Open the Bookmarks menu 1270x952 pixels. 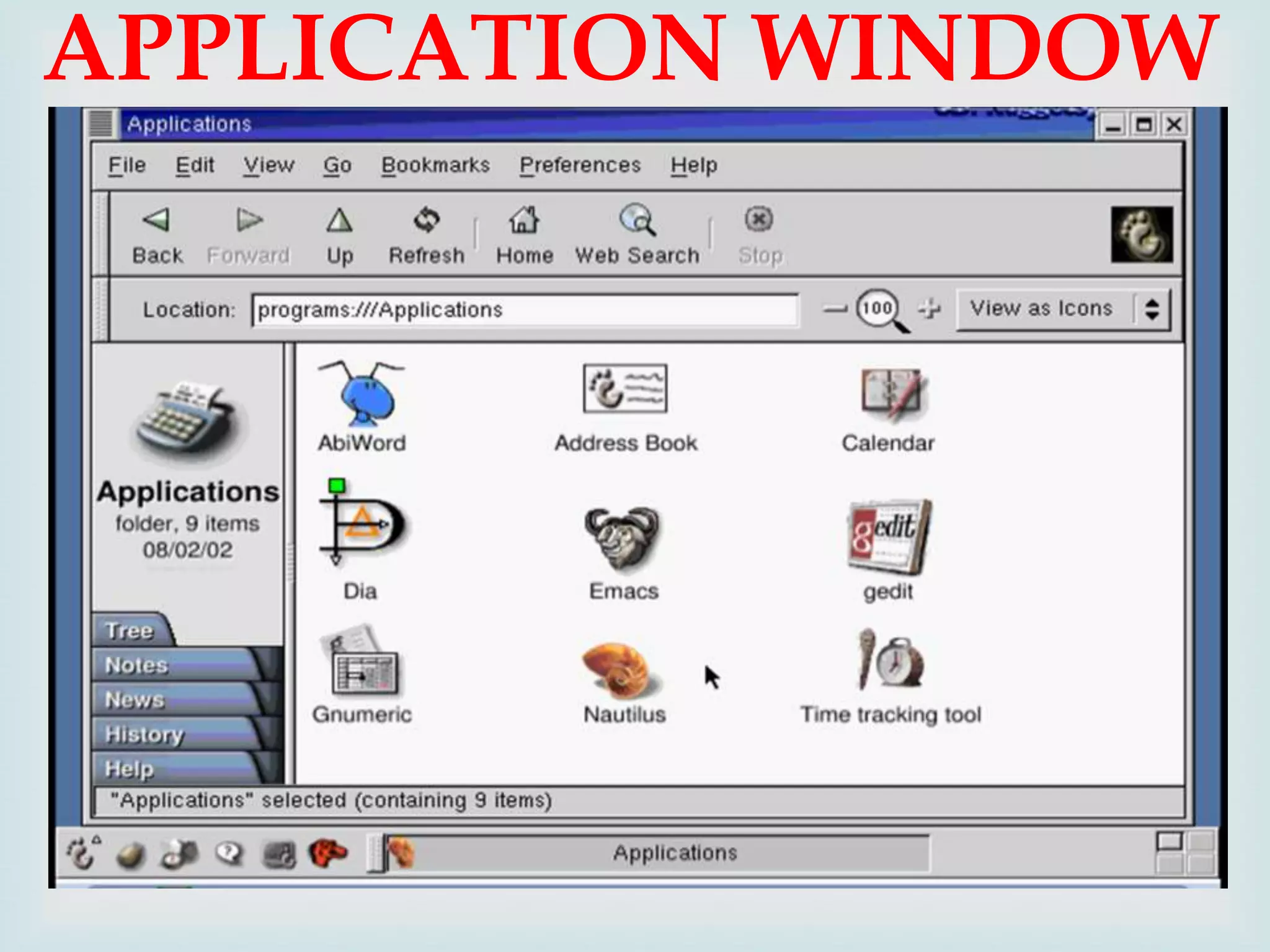(x=435, y=165)
